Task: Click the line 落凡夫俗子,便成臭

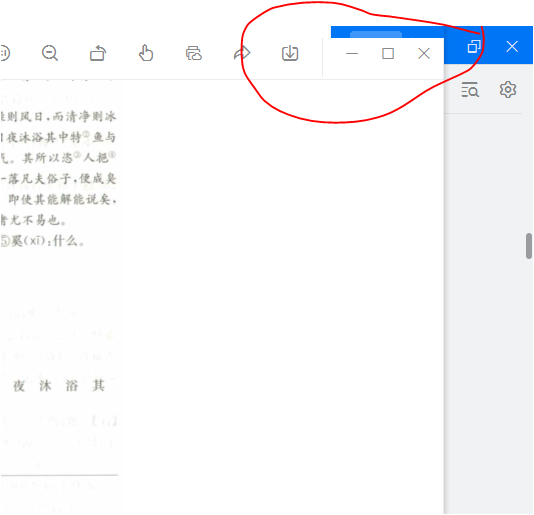Action: (59, 179)
